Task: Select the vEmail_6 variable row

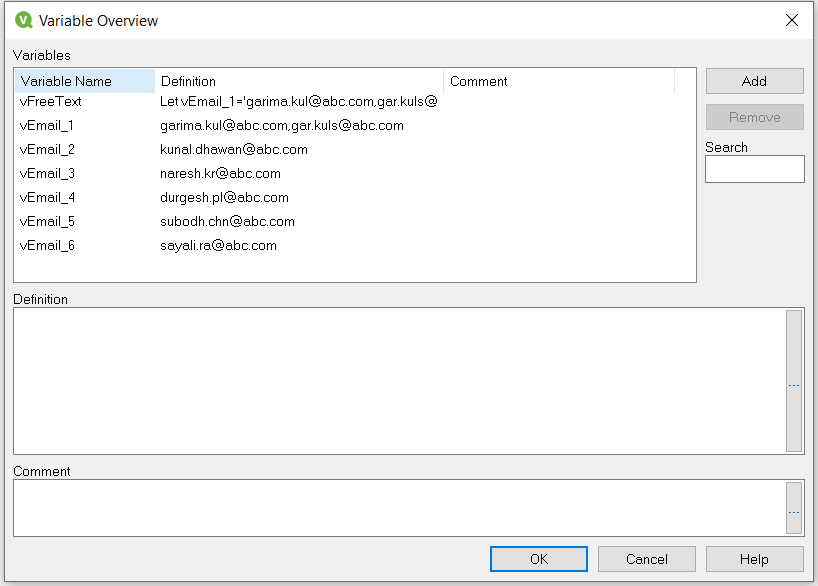Action: 47,245
